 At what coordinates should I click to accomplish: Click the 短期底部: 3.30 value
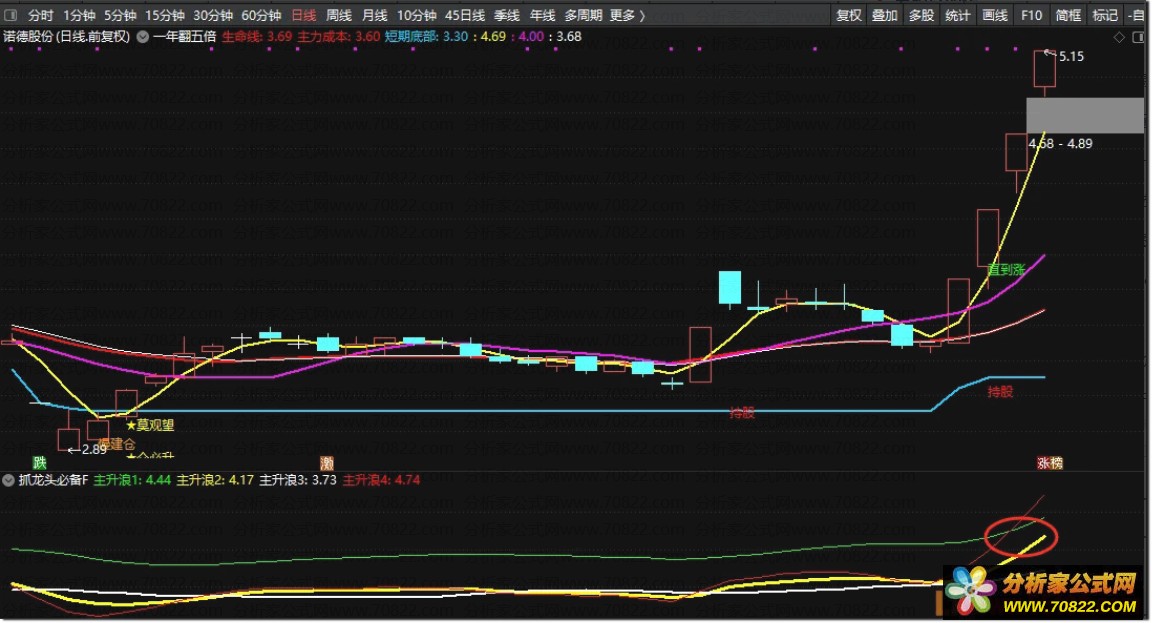point(426,36)
